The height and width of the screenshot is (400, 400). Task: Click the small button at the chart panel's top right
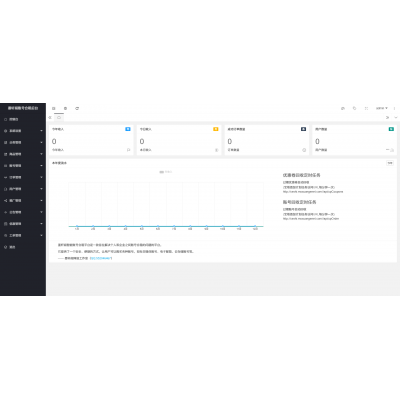390,163
